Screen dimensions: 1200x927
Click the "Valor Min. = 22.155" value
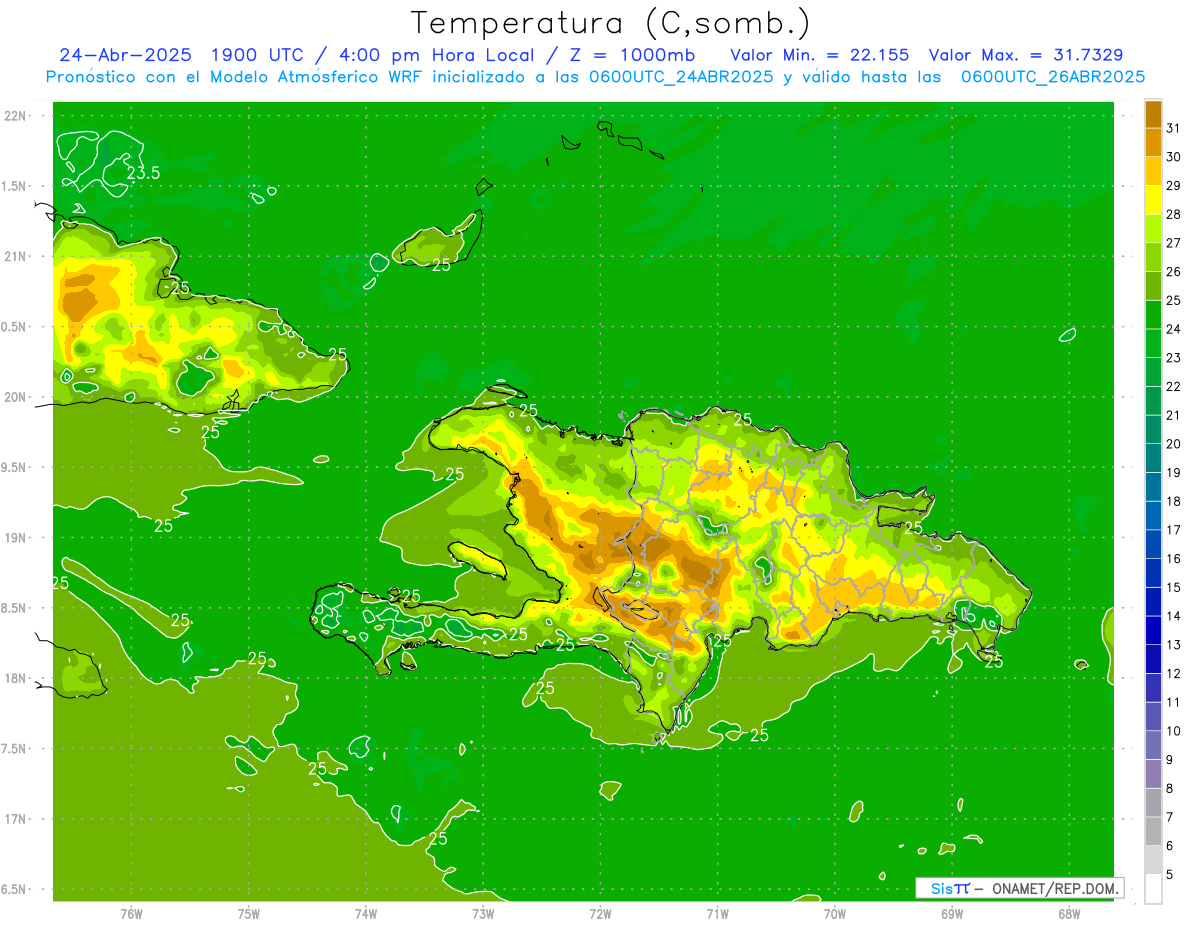click(x=820, y=55)
